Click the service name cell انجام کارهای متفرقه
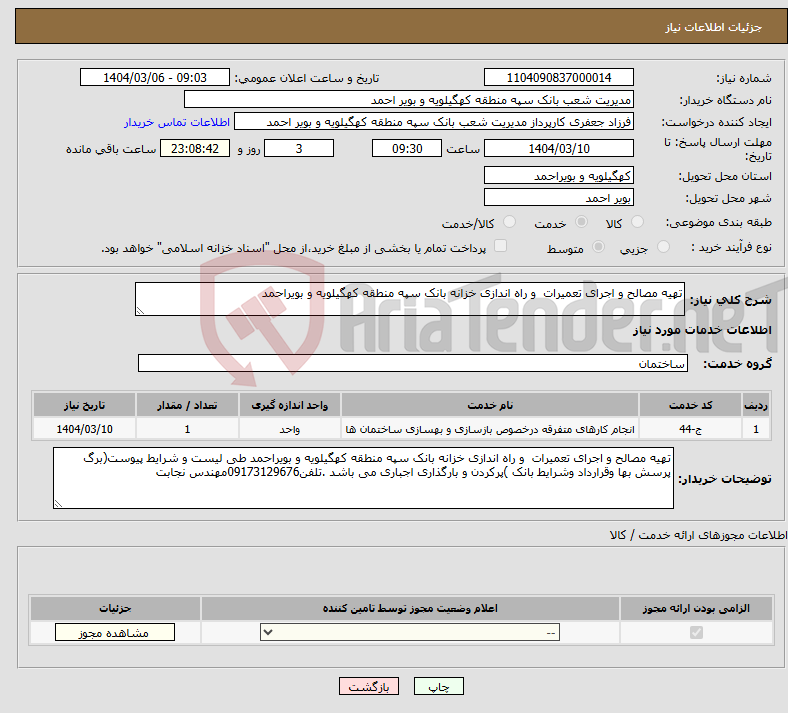Screen dimensions: 788x713 point(490,429)
